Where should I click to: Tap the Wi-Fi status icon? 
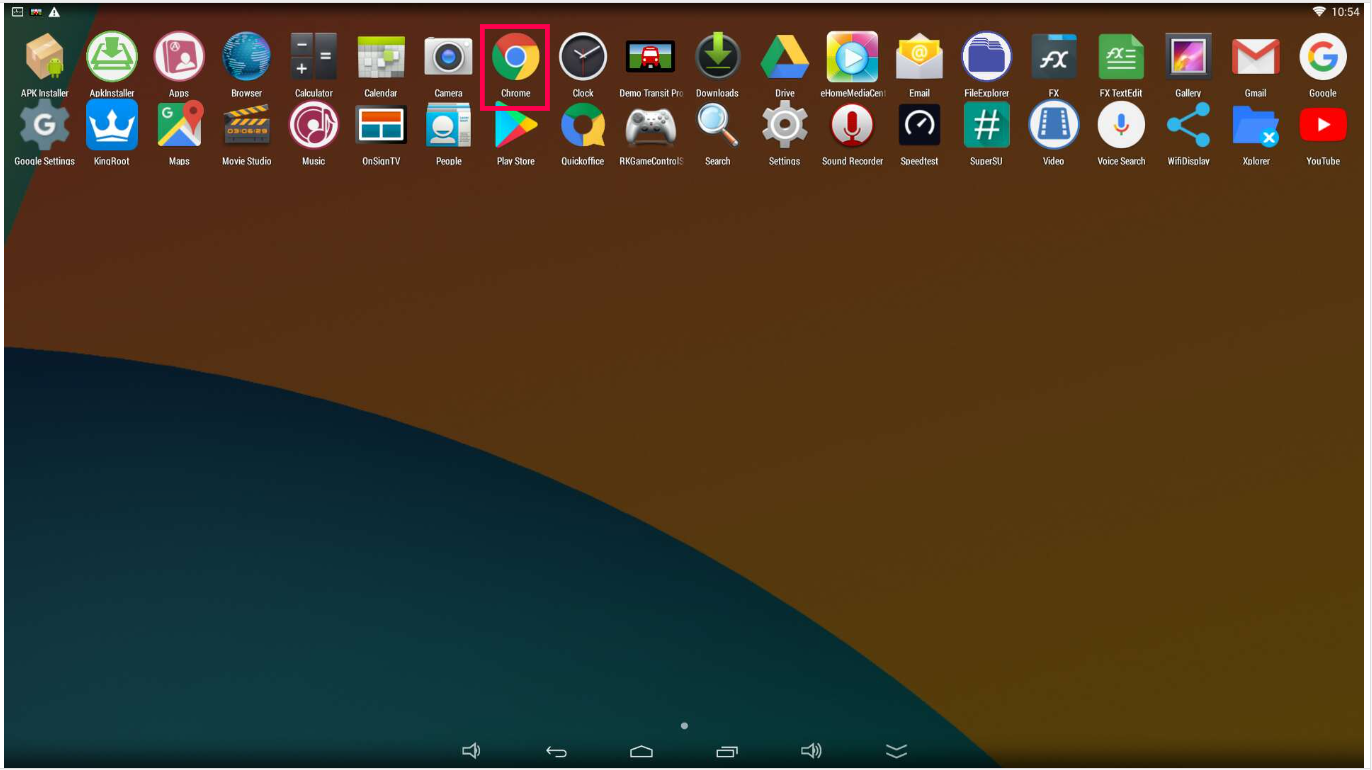tap(1319, 11)
